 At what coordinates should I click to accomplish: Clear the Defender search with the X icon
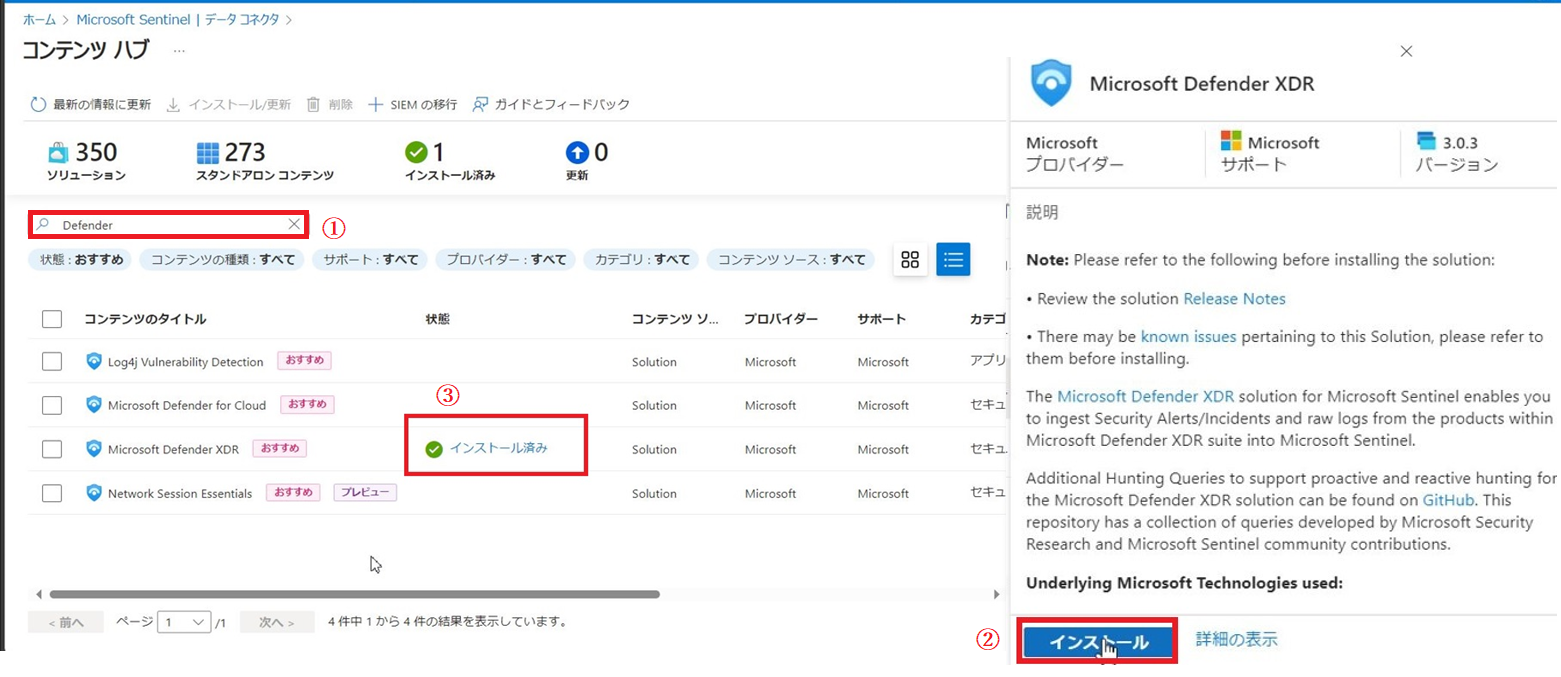click(x=294, y=224)
